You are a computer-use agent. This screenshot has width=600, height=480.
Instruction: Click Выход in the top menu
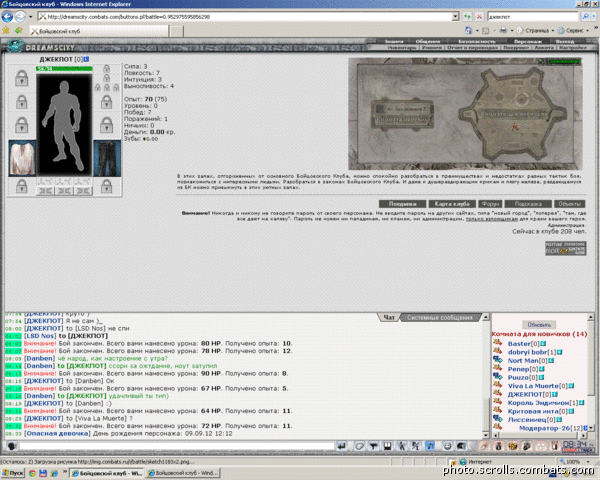564,41
